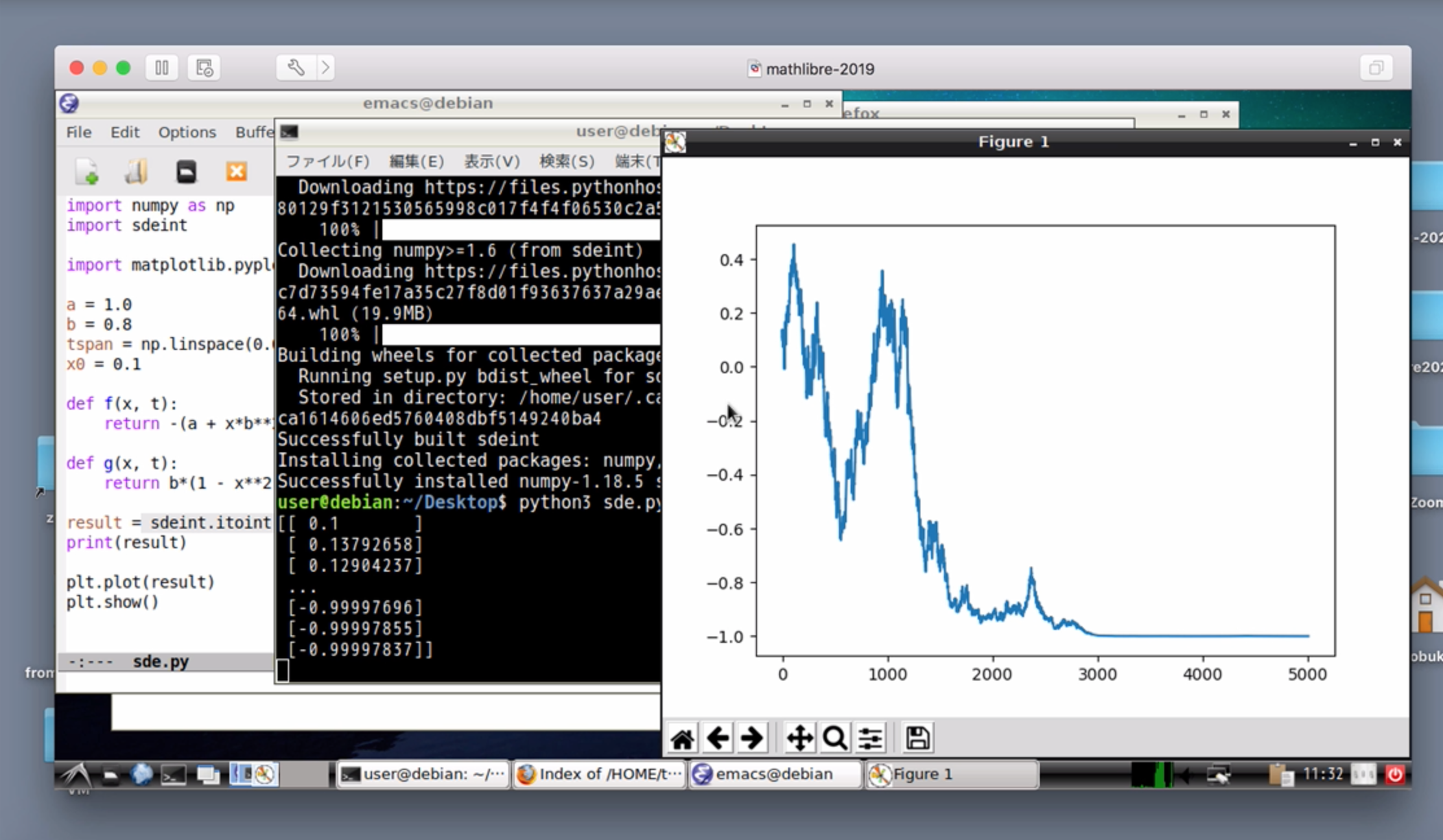Screen dimensions: 1443x840
Task: Open the 検索(S) menu in the terminal
Action: [567, 161]
